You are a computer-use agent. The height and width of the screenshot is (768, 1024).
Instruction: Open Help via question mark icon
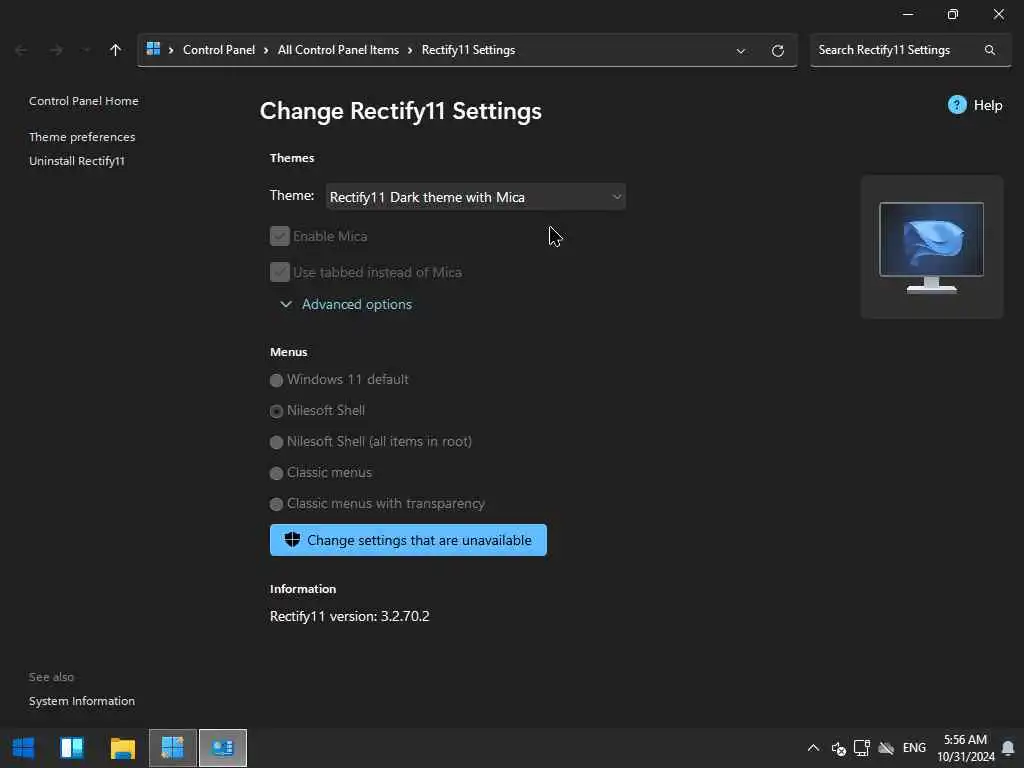(x=957, y=104)
